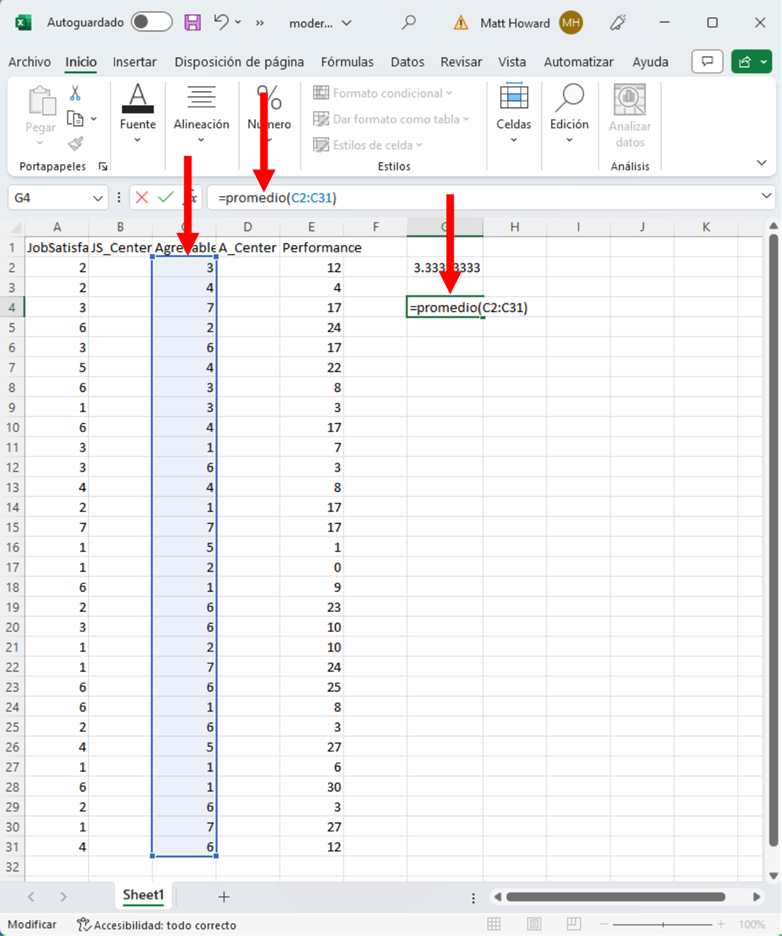
Task: Switch to Normal view in status bar
Action: click(493, 925)
